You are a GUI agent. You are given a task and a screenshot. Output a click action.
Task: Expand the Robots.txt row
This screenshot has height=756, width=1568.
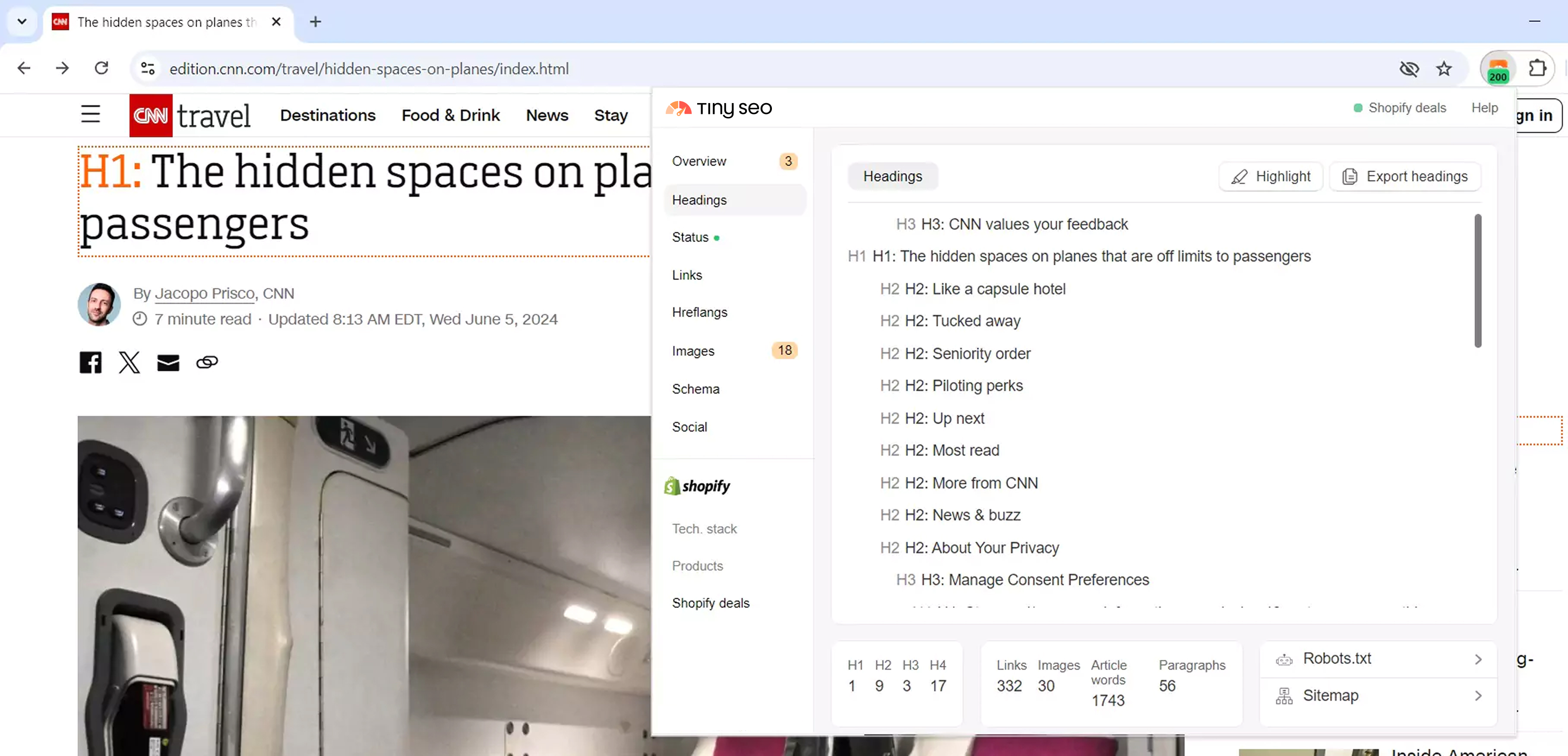point(1378,658)
